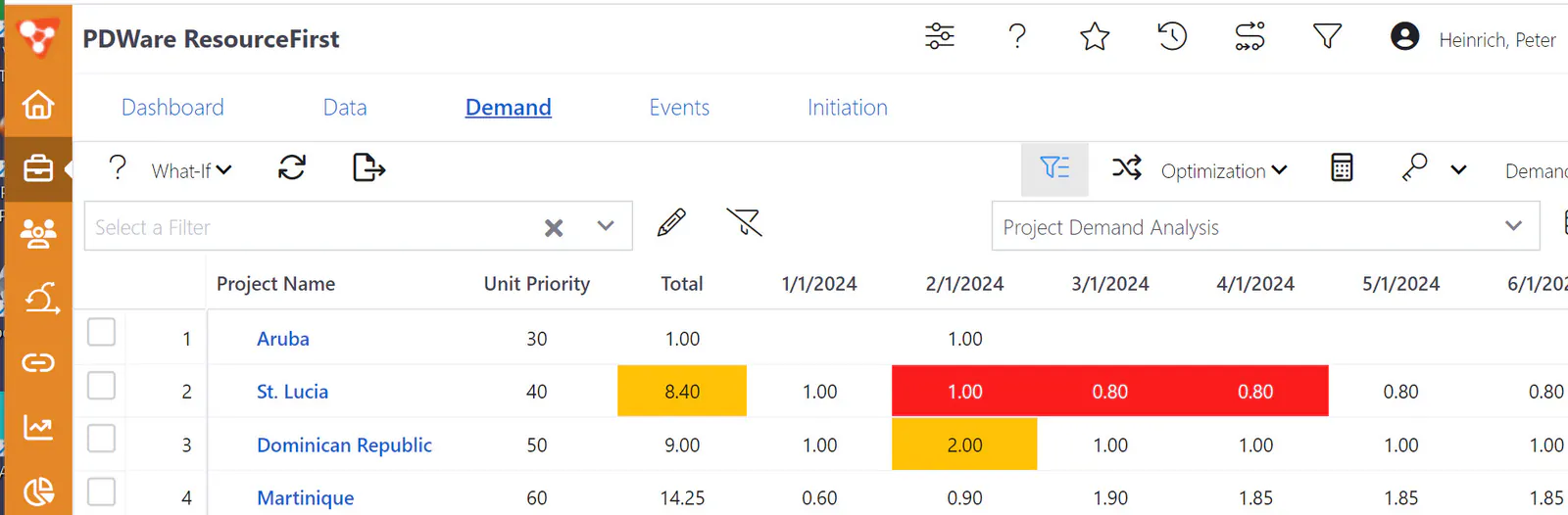Click the 1/1/2024 column header
This screenshot has height=515, width=1568.
[819, 284]
